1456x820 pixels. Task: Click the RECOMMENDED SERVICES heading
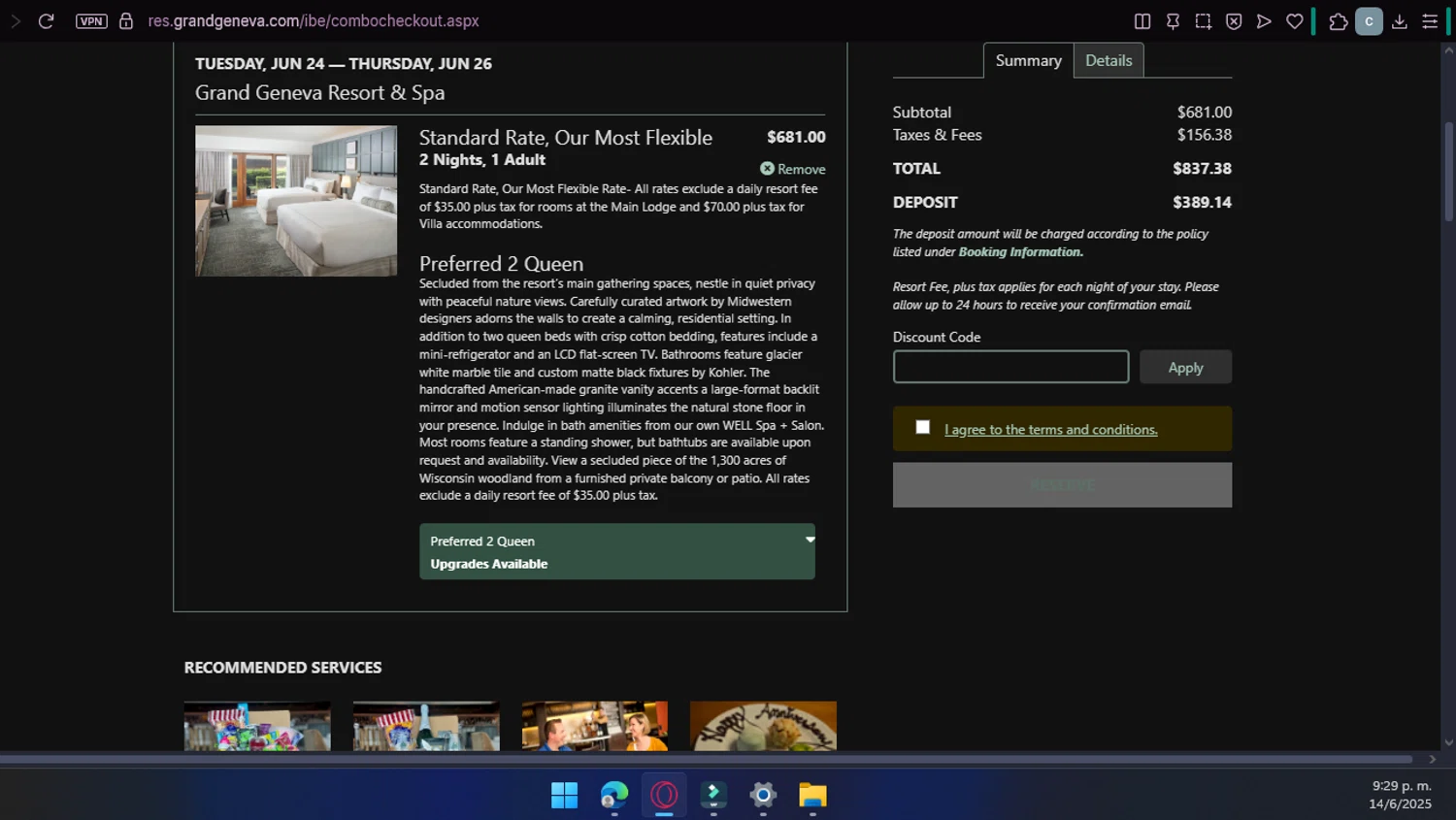point(282,668)
